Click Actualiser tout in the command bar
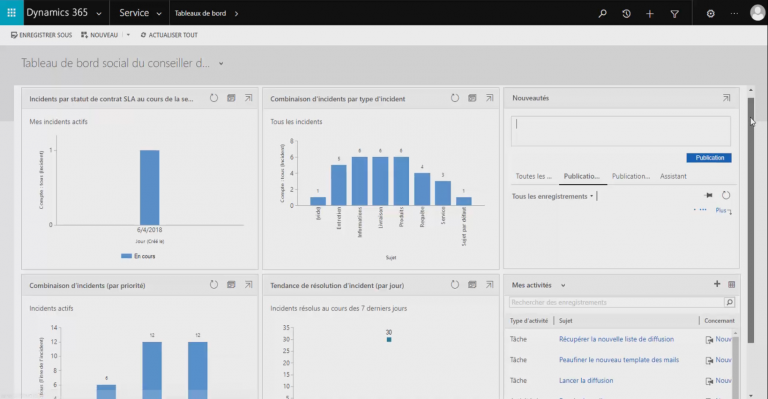Image resolution: width=768 pixels, height=399 pixels. pos(169,35)
